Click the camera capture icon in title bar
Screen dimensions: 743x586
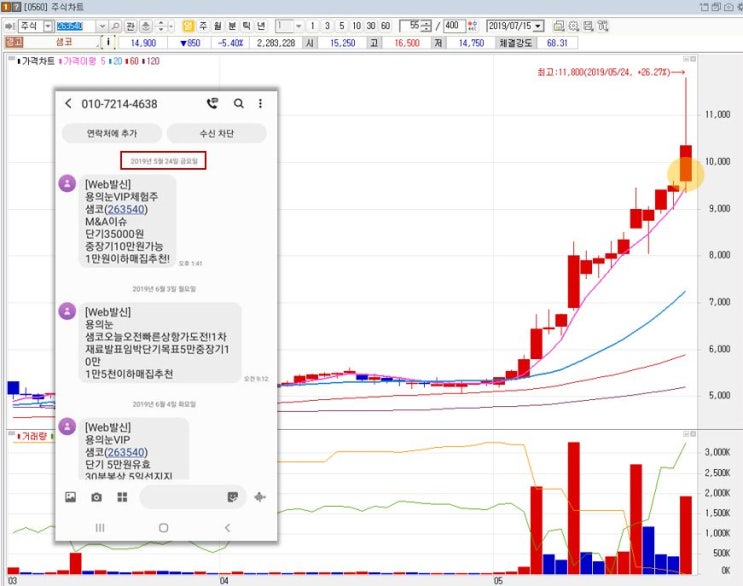(x=728, y=7)
